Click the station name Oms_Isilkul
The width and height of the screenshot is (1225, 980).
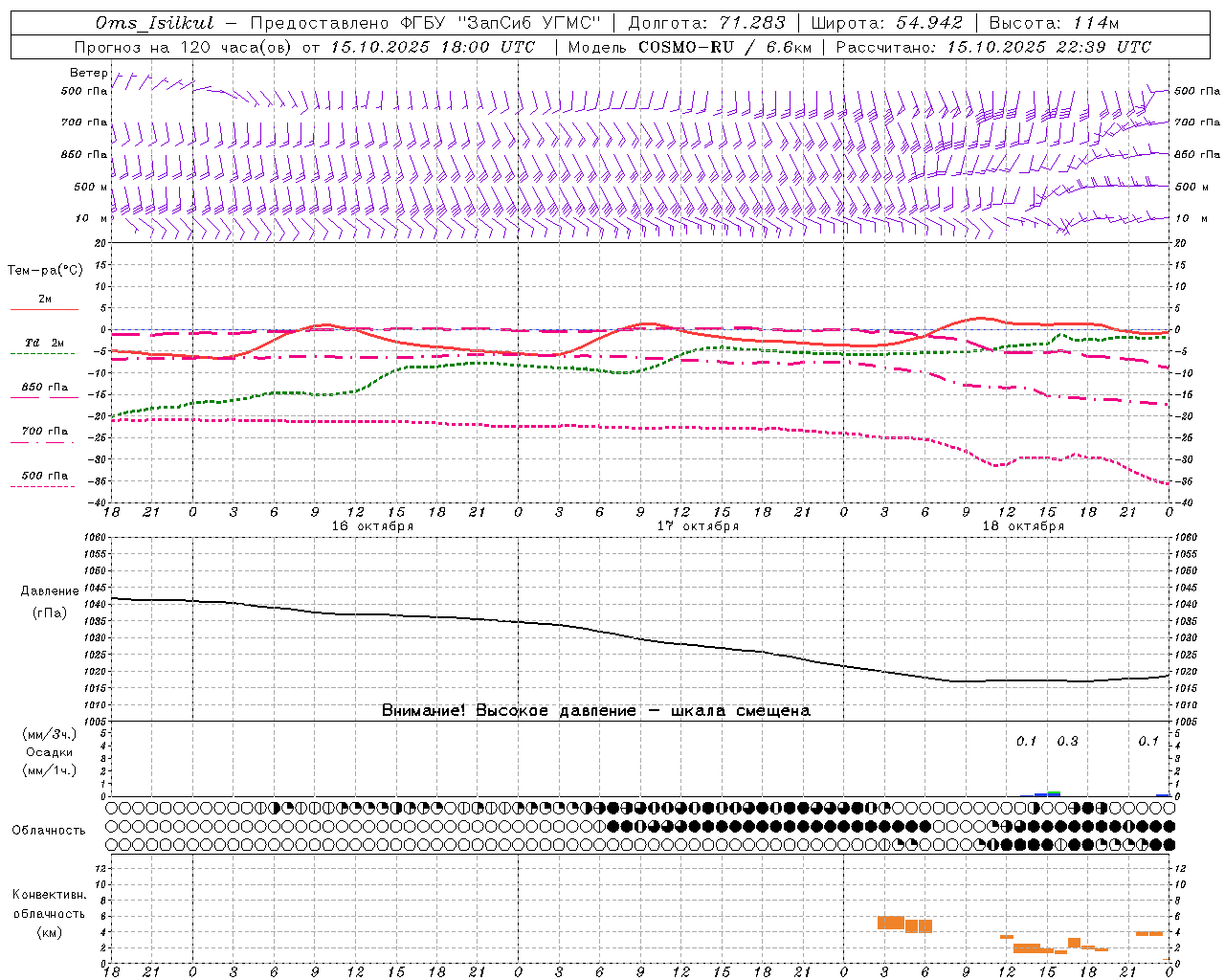click(x=155, y=23)
